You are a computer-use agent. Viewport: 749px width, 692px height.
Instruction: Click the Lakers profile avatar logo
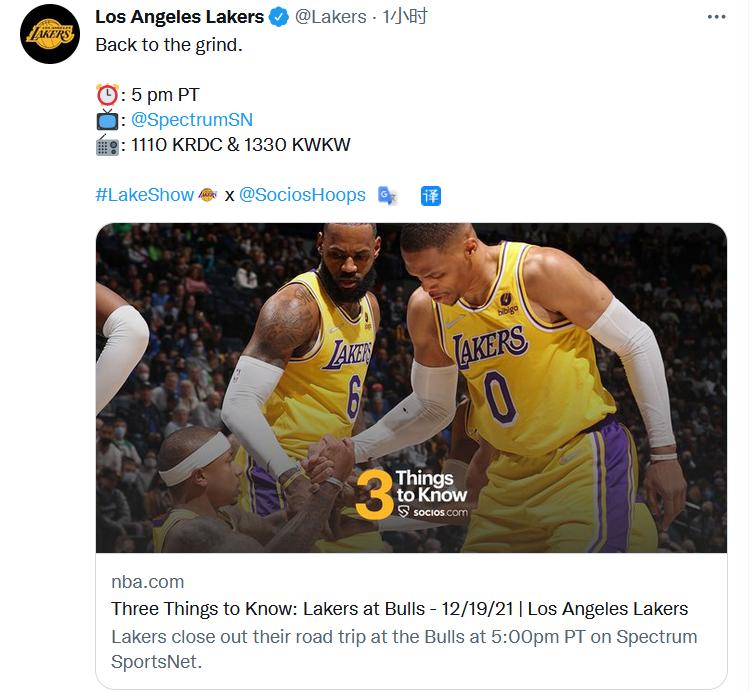click(x=50, y=34)
